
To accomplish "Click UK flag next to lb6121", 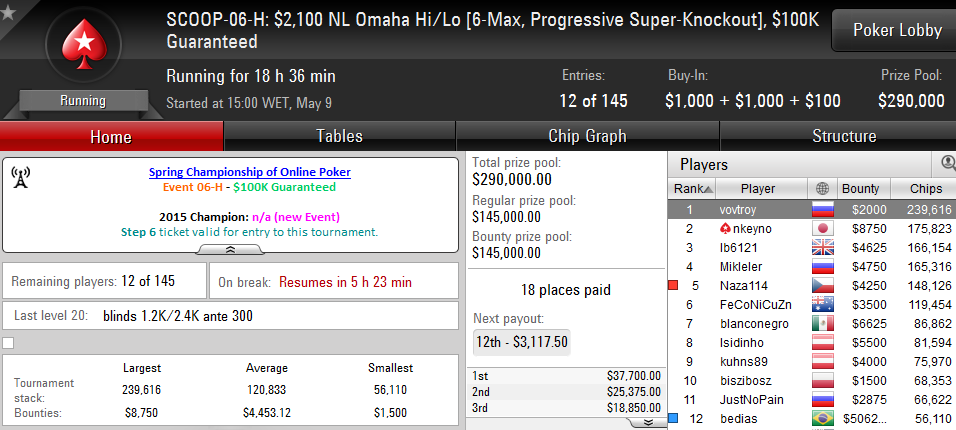I will (x=822, y=248).
